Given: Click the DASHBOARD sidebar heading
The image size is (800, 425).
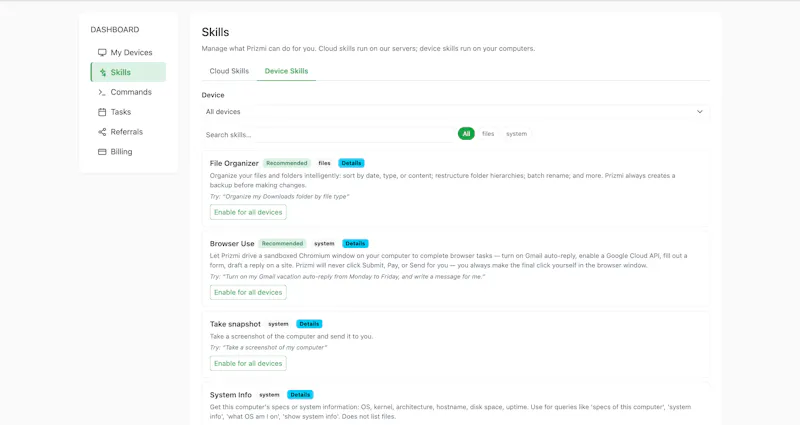Looking at the screenshot, I should tap(115, 30).
